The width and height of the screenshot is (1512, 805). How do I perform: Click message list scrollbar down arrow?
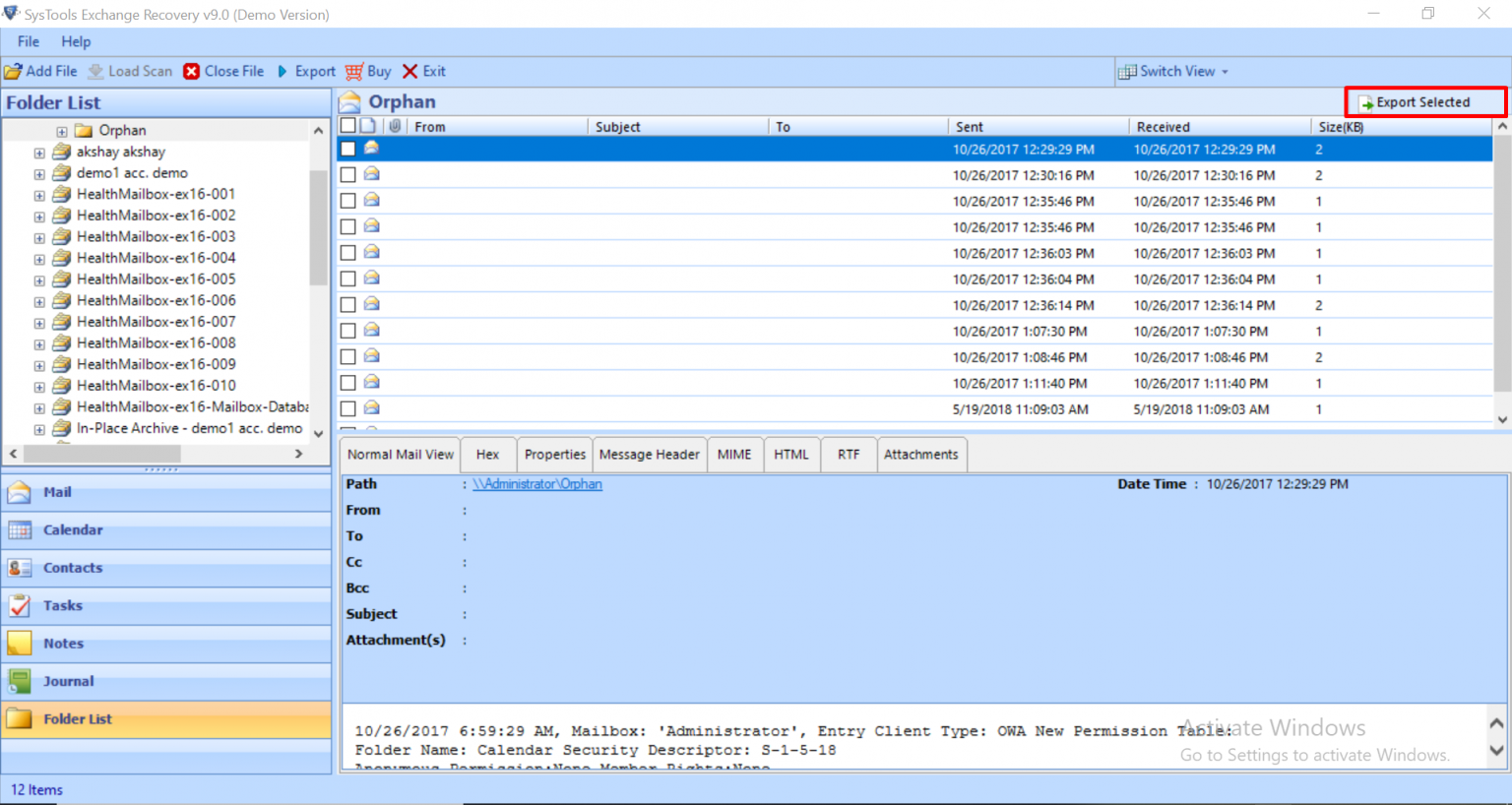[x=1502, y=419]
